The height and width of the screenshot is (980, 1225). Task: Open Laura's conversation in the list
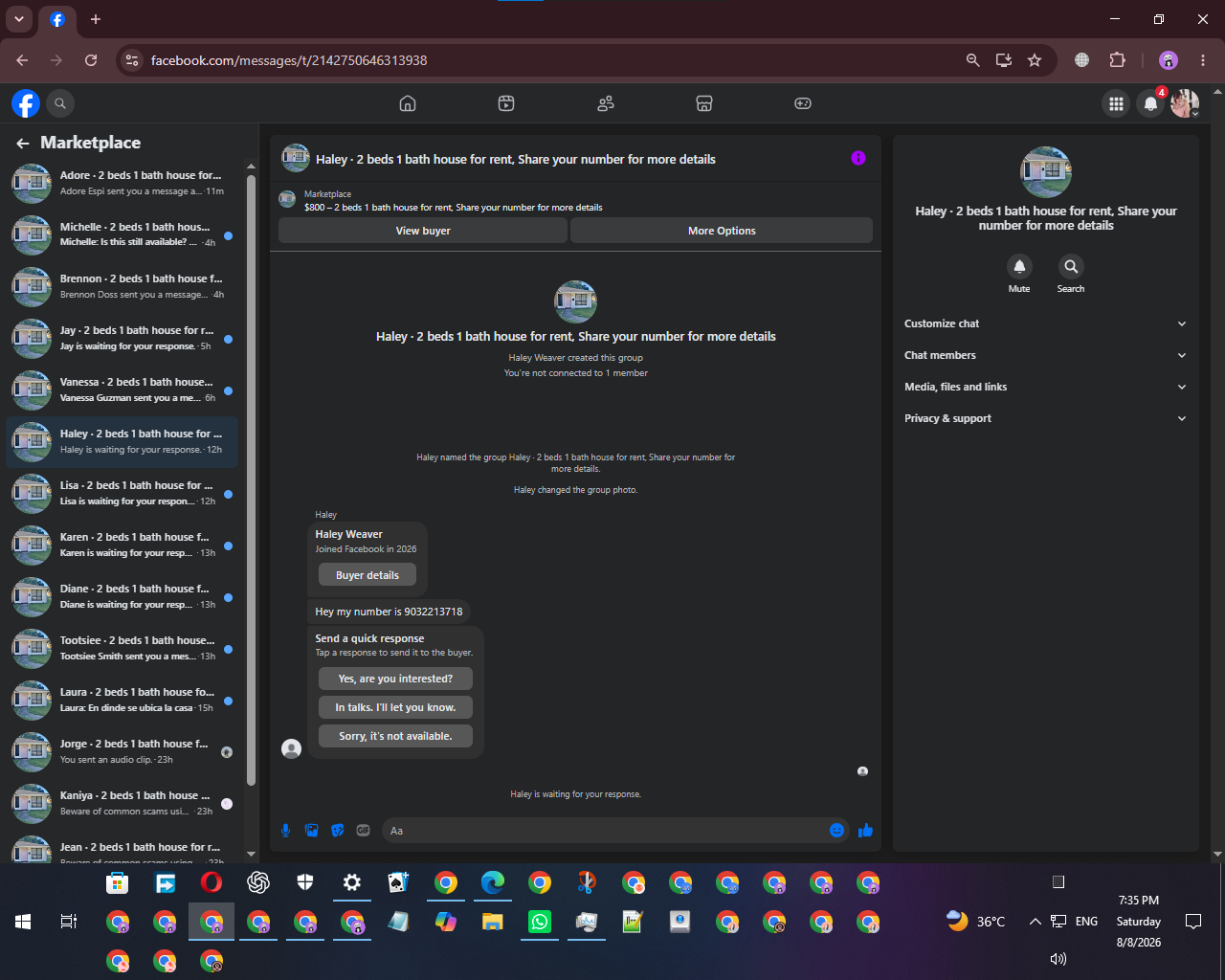(122, 700)
